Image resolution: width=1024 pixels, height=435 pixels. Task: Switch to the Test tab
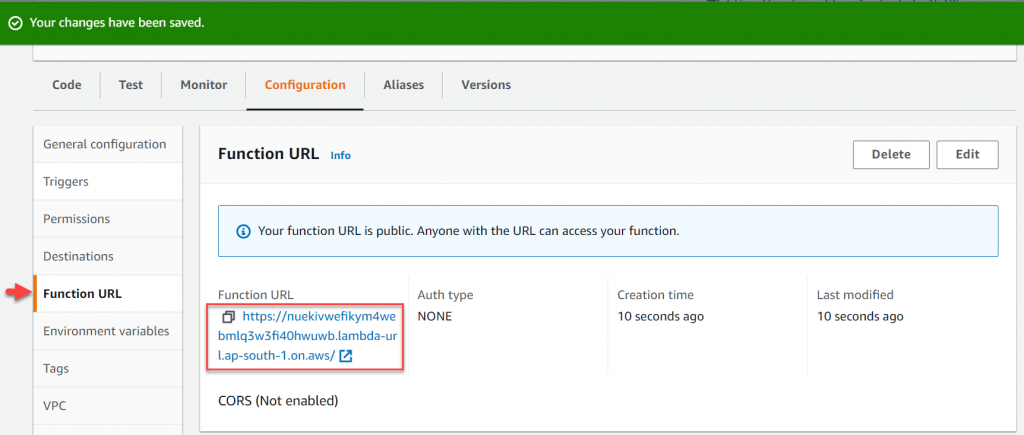click(131, 85)
